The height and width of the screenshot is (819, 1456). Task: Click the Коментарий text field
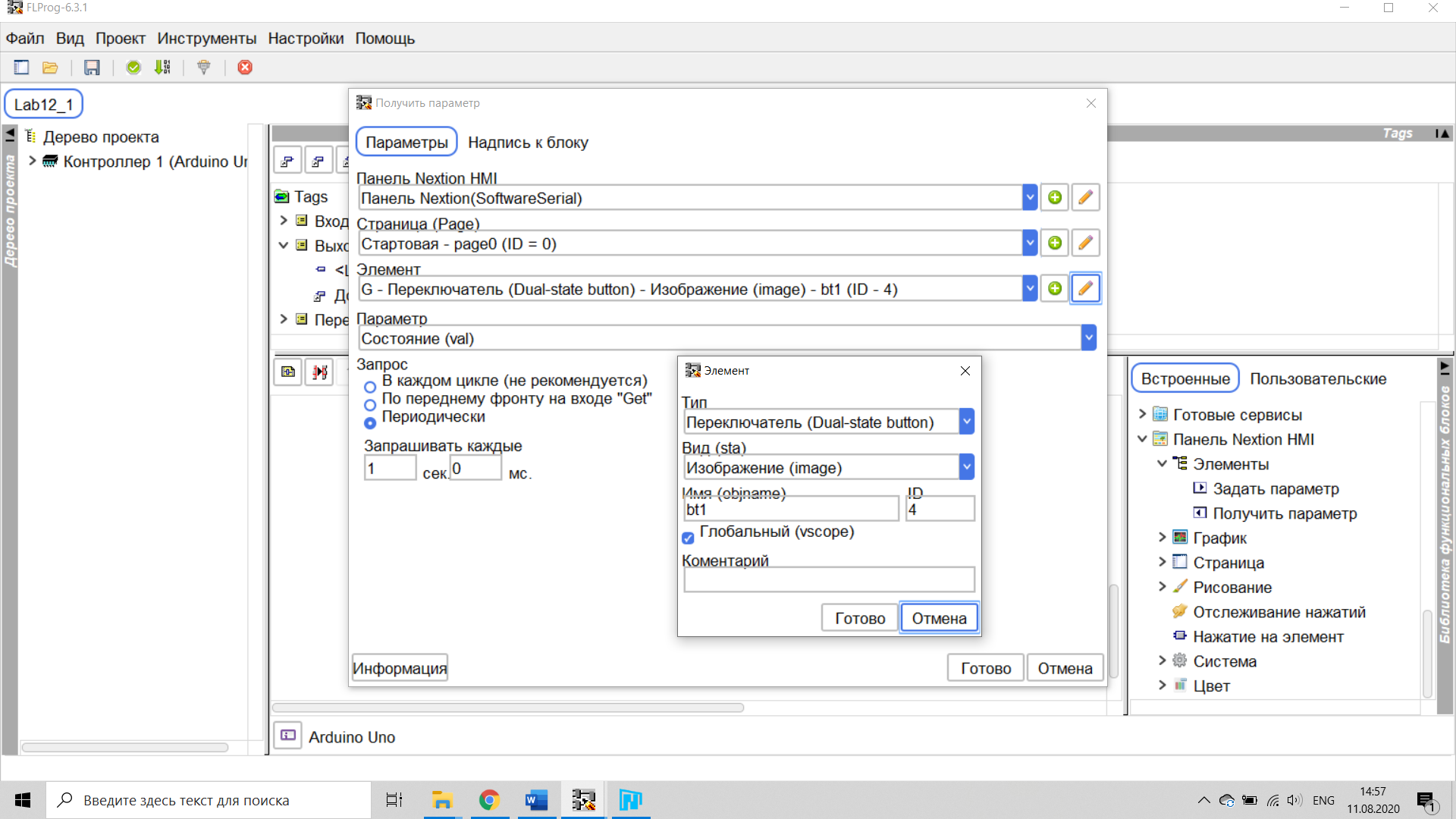pos(828,580)
